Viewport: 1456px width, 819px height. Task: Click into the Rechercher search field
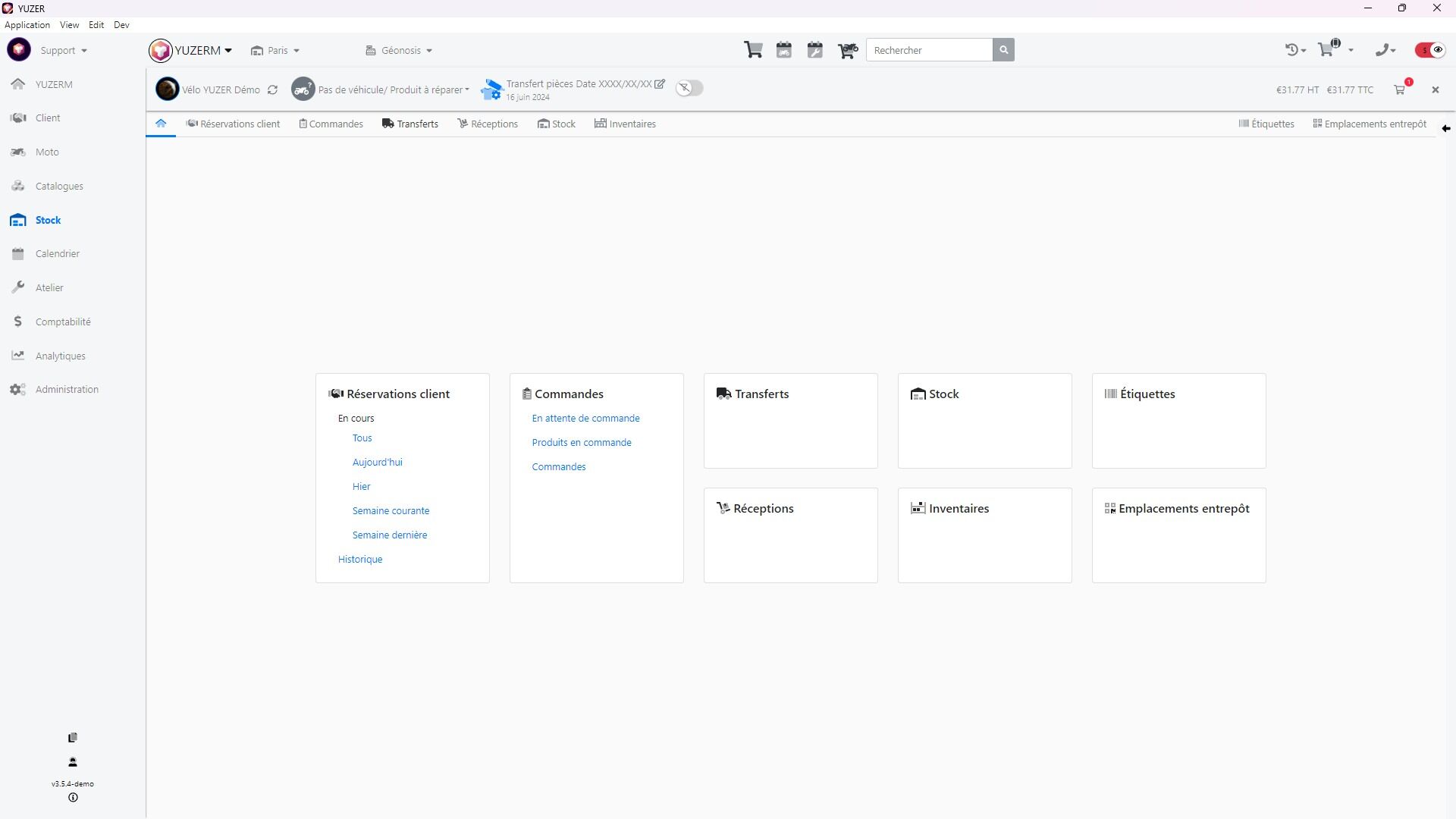tap(929, 50)
